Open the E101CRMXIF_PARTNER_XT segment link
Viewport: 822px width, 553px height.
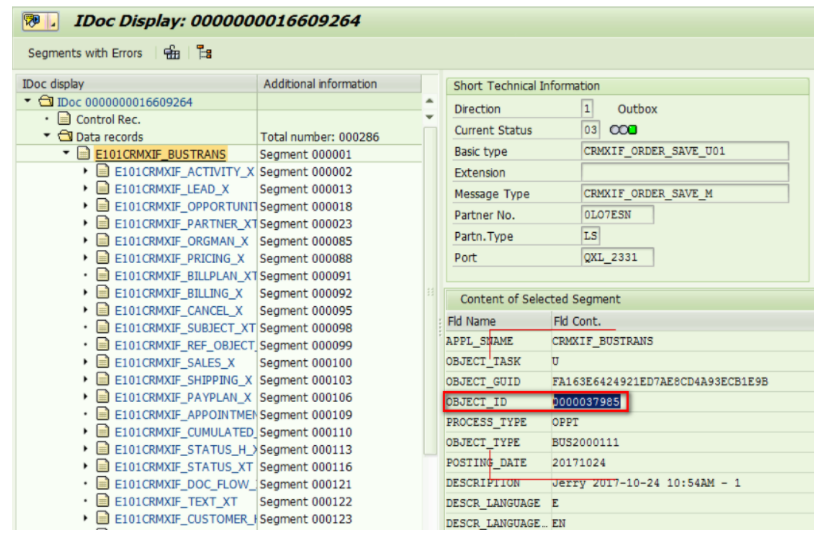click(186, 224)
